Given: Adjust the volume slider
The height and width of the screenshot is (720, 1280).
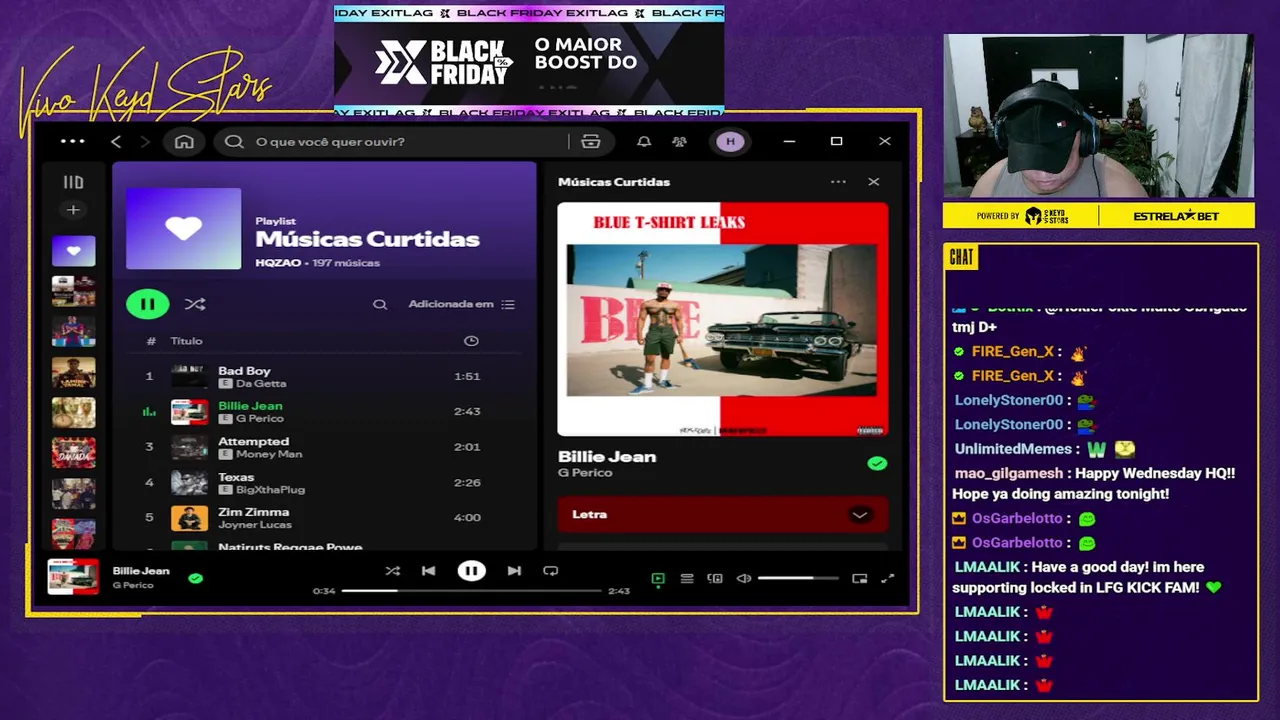Looking at the screenshot, I should tap(798, 578).
